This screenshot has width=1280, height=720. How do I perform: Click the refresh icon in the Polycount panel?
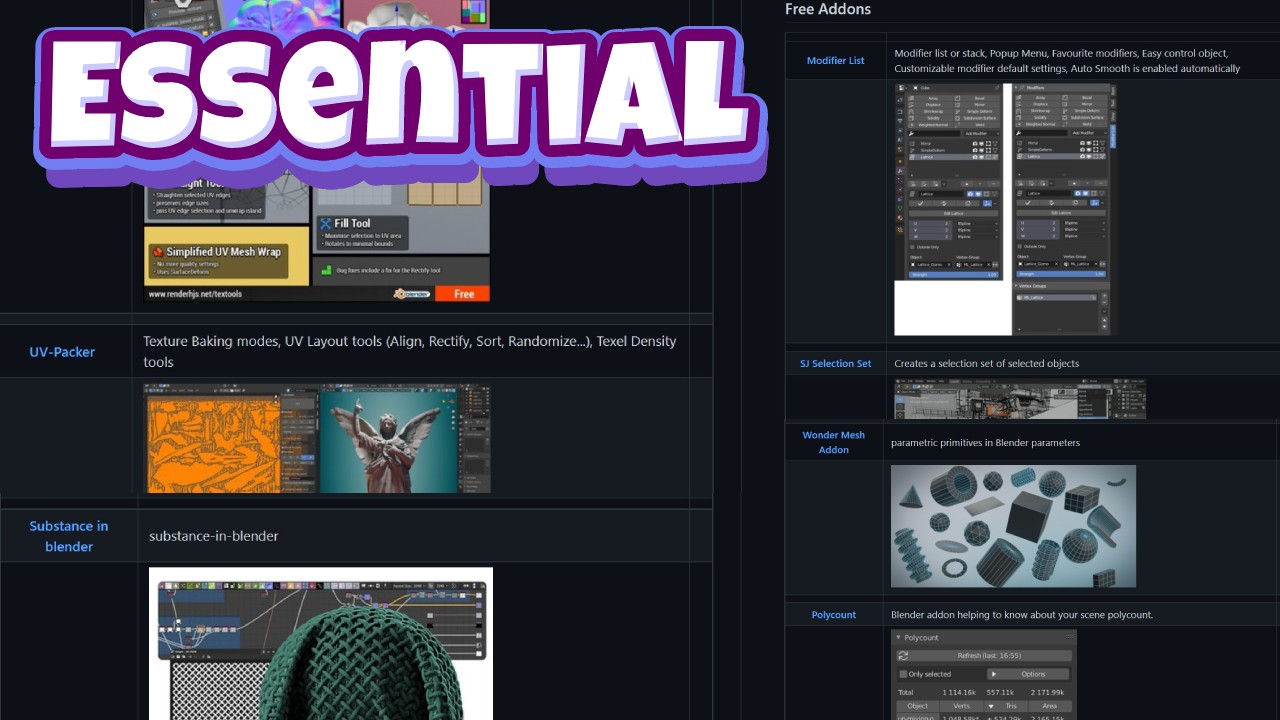(904, 655)
